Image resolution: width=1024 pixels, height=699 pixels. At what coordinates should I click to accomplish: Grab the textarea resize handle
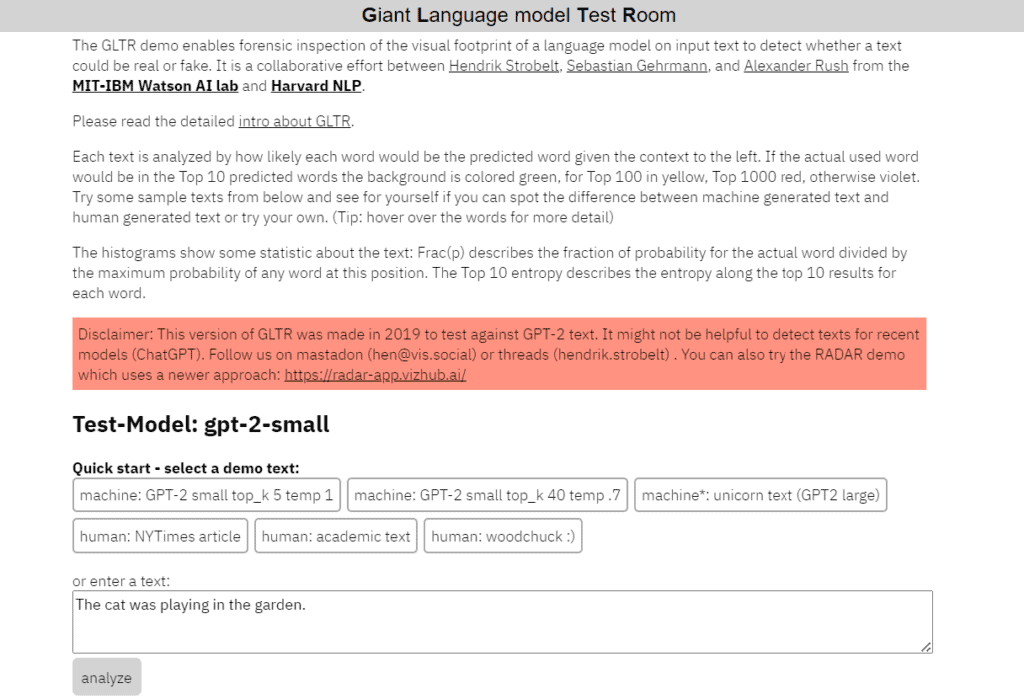(x=926, y=647)
